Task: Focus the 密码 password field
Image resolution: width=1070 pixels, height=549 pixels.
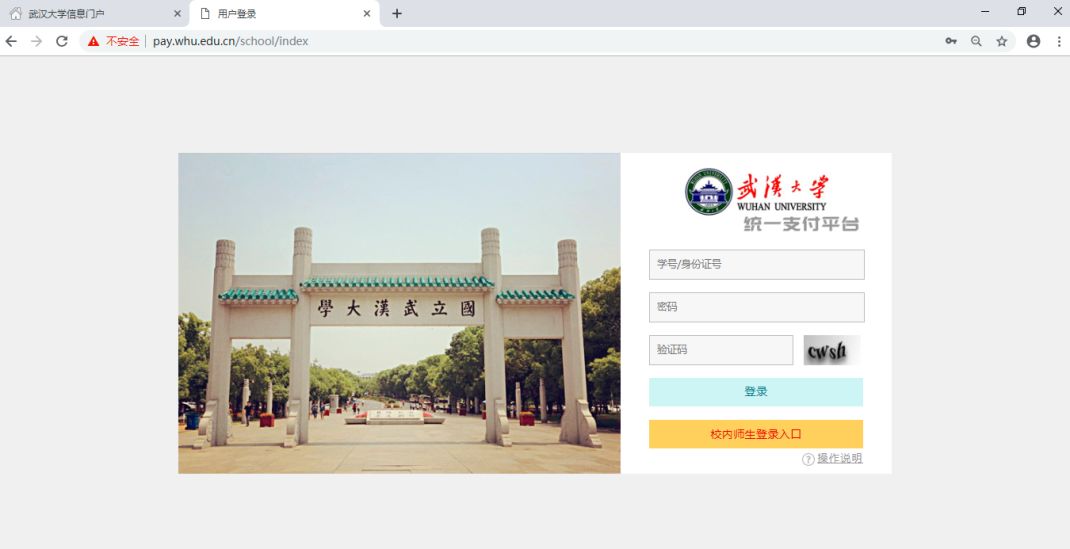Action: pyautogui.click(x=756, y=307)
